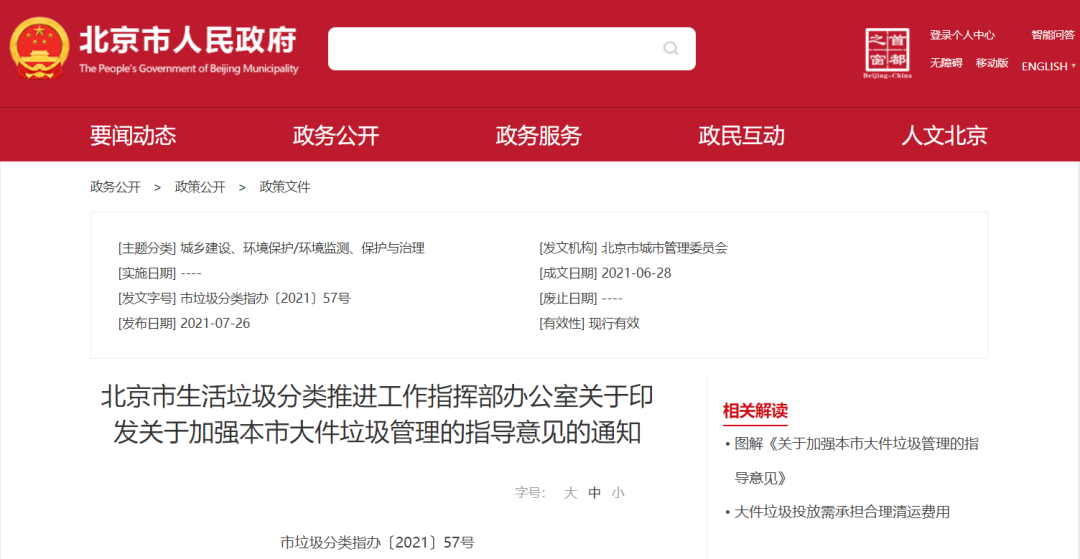Viewport: 1080px width, 559px height.
Task: Open the 政务公开 navigation menu
Action: pyautogui.click(x=336, y=136)
